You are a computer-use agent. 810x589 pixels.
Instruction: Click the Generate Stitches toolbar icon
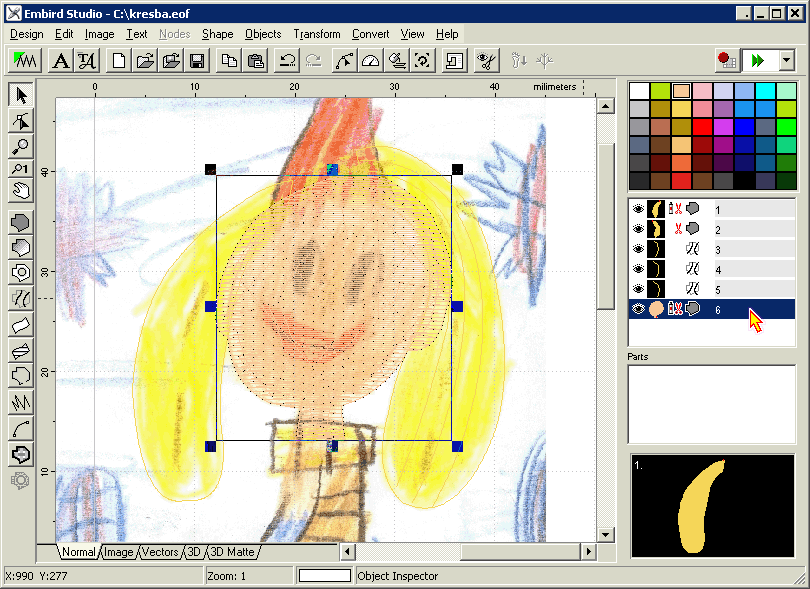tap(24, 60)
